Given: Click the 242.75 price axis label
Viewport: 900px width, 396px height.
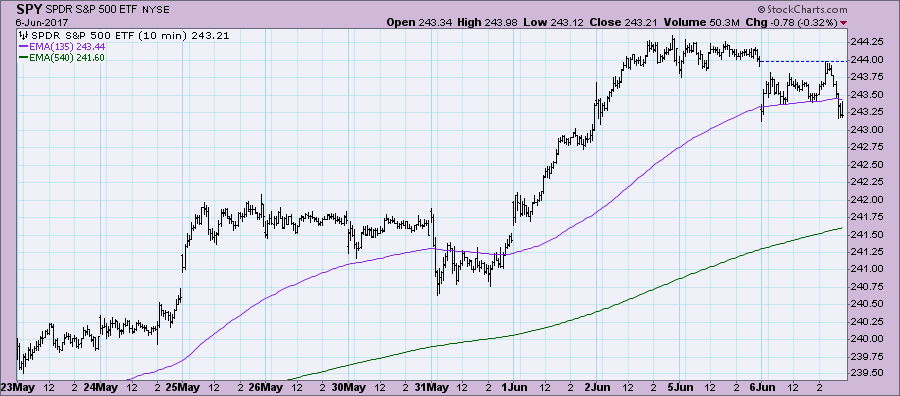Looking at the screenshot, I should click(x=867, y=147).
